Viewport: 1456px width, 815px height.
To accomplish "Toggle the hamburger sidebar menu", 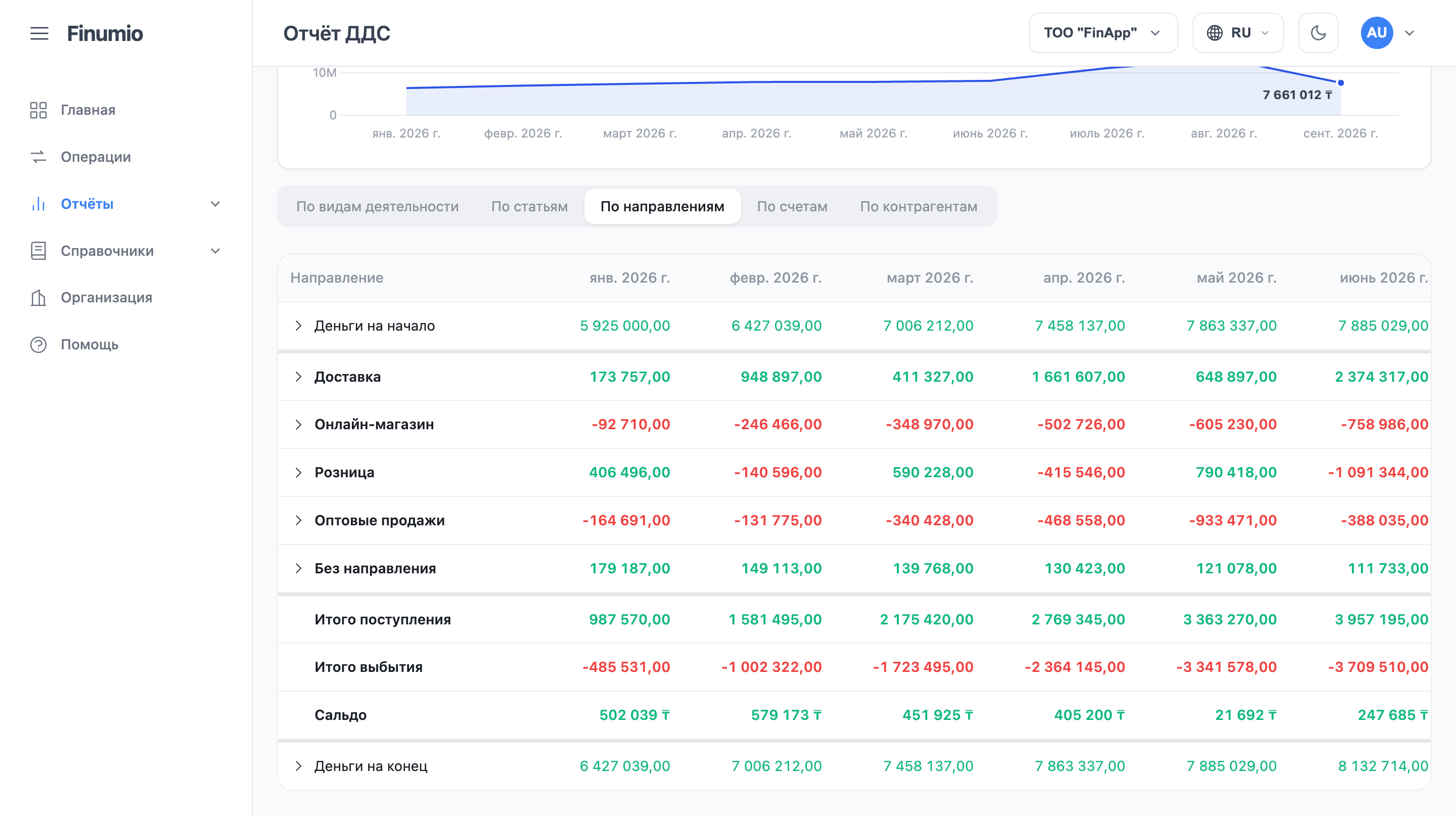I will tap(39, 33).
